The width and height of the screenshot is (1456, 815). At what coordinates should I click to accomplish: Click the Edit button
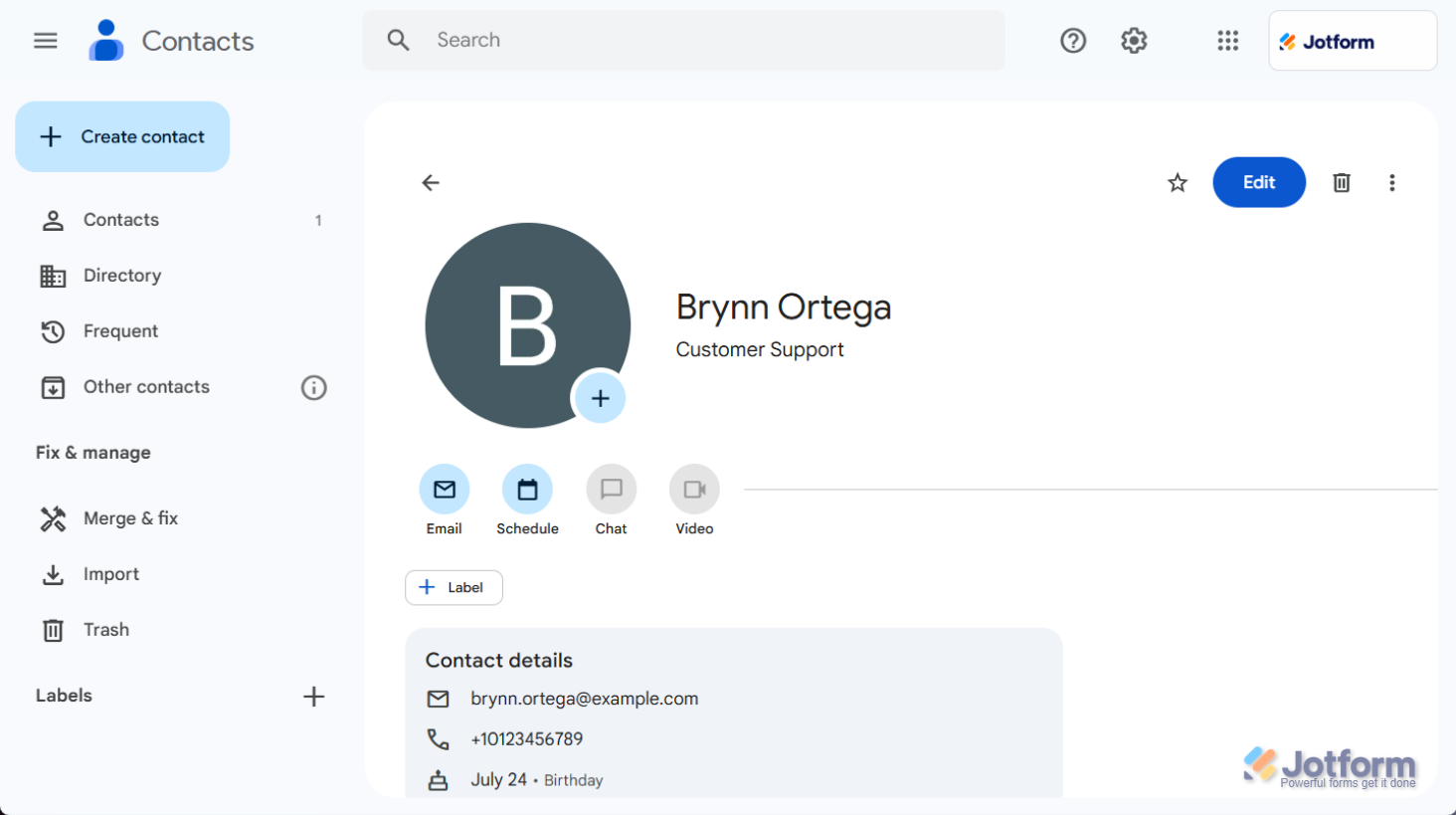[x=1258, y=183]
